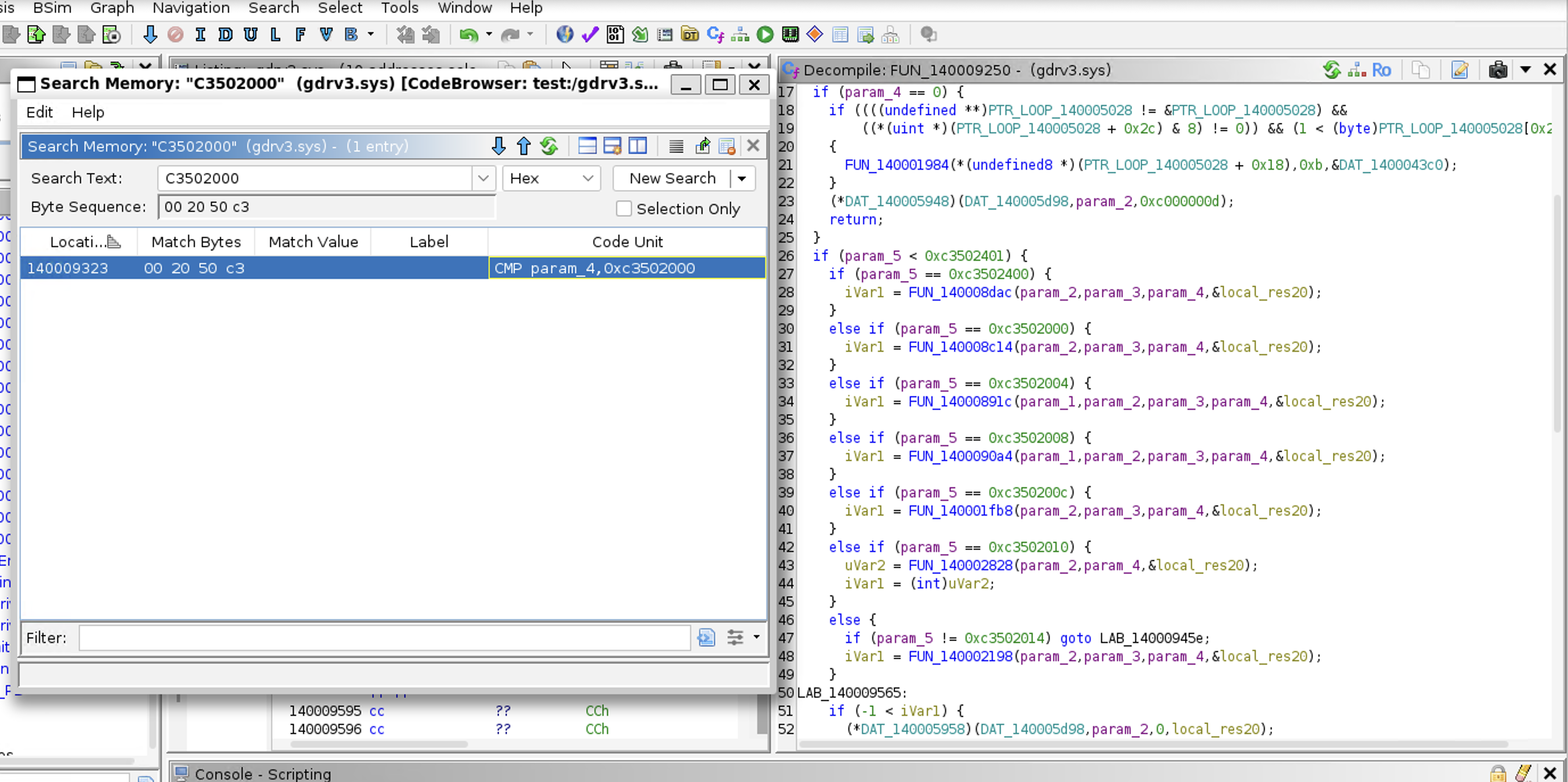The height and width of the screenshot is (782, 1568).
Task: Click the Decompiler re-decompile refresh icon
Action: 1331,70
